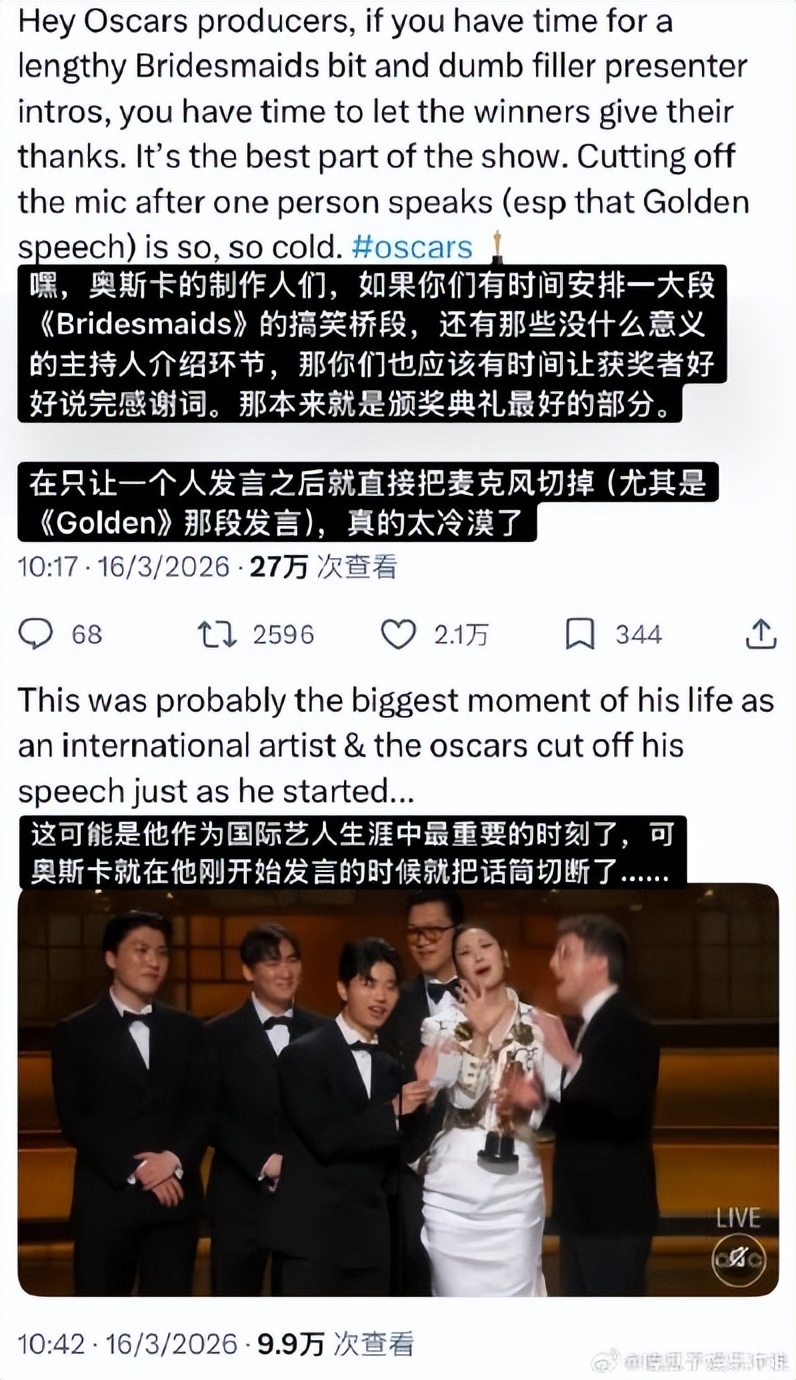The width and height of the screenshot is (796, 1380).
Task: Like the tweet with heart icon
Action: (399, 634)
